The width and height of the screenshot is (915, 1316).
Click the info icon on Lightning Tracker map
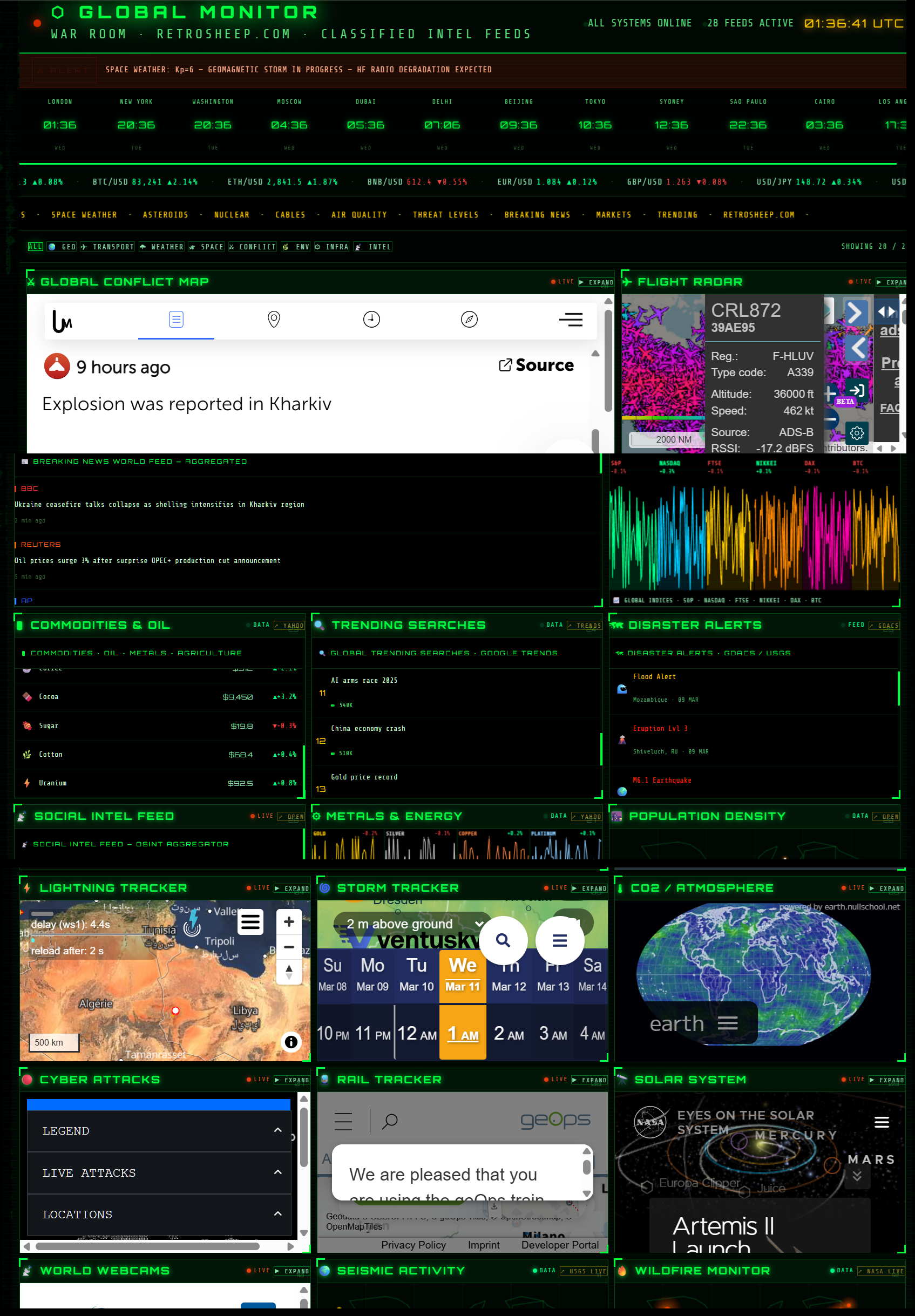pyautogui.click(x=292, y=1042)
